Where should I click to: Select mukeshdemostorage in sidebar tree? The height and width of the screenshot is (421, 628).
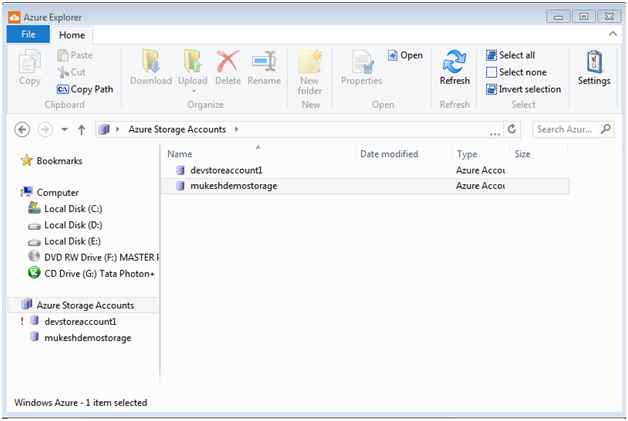[81, 338]
